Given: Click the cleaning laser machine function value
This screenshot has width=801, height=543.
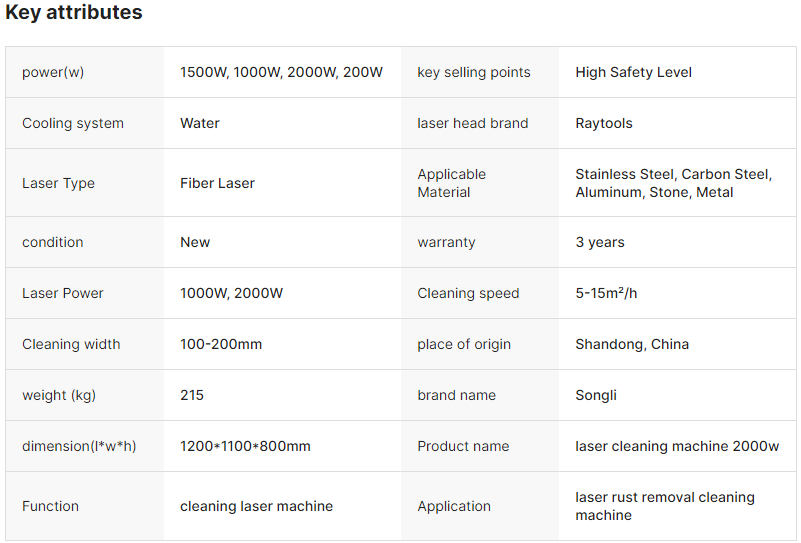Looking at the screenshot, I should click(256, 506).
